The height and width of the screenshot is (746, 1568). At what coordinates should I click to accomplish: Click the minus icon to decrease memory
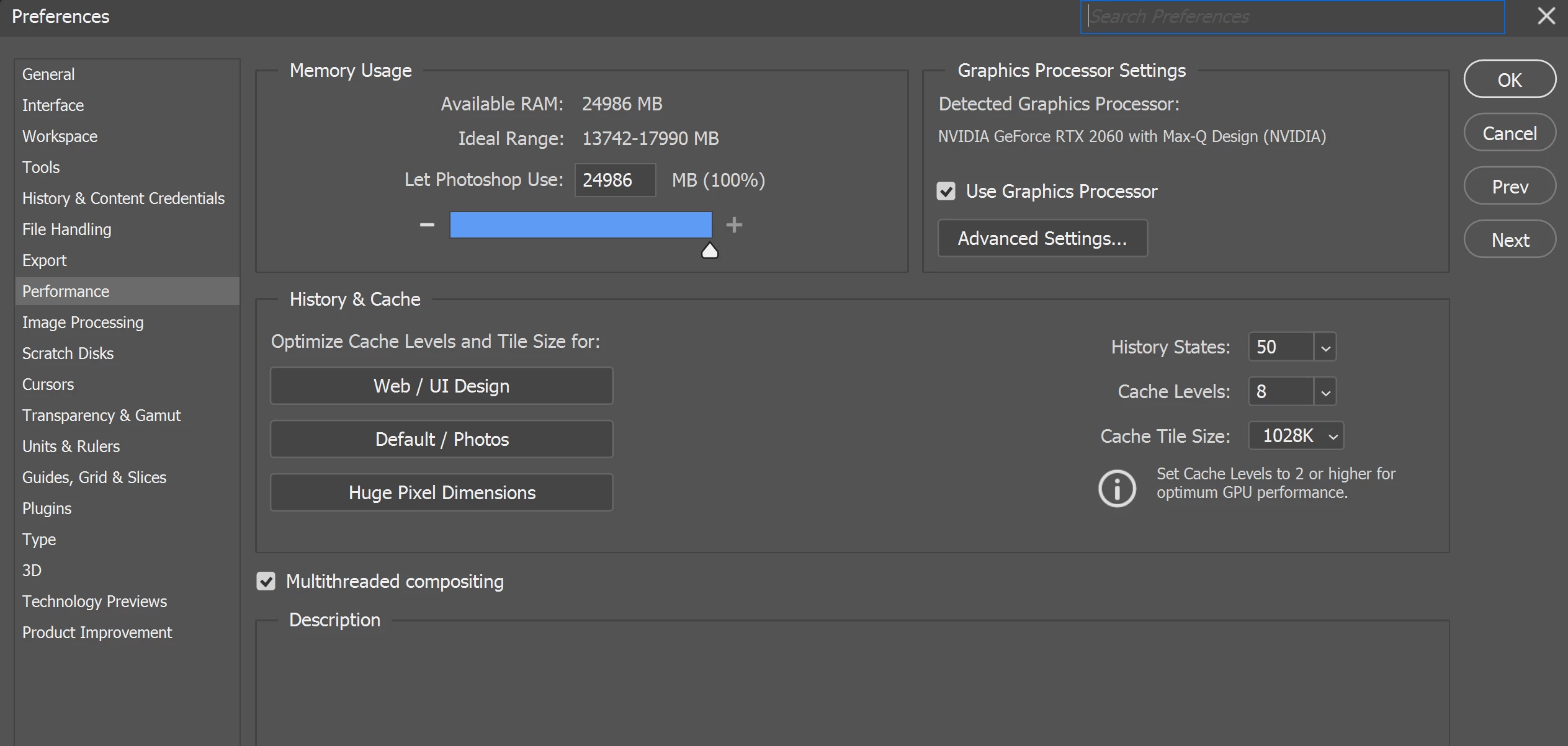click(427, 224)
